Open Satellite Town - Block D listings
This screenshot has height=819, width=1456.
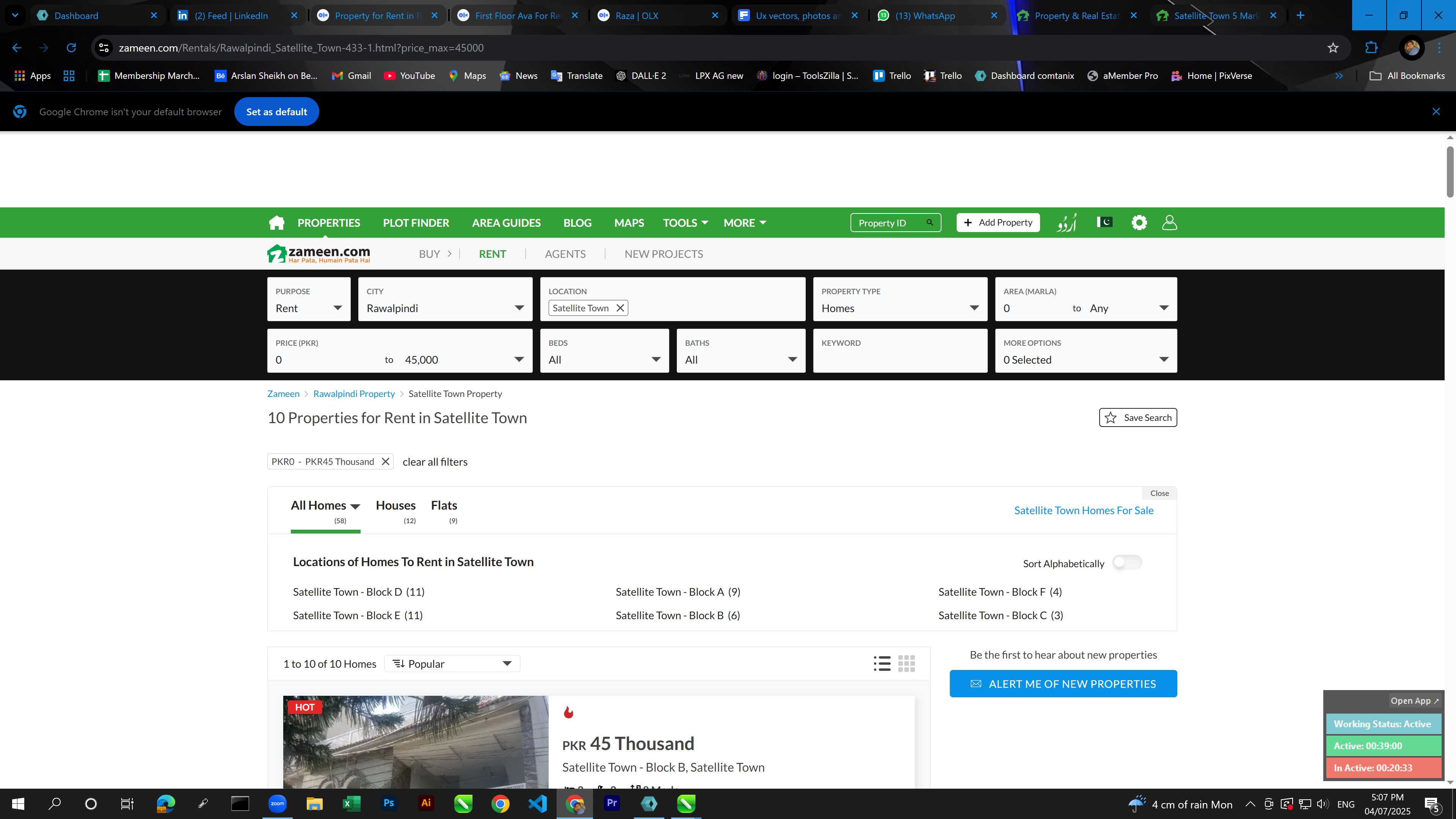tap(358, 592)
